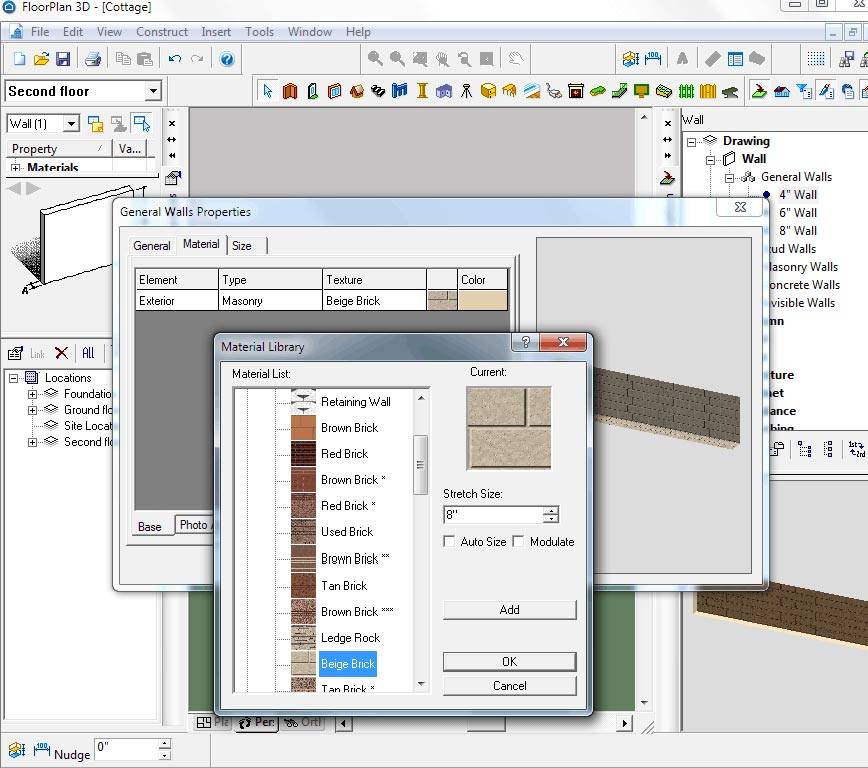Open the Construct menu

click(161, 32)
